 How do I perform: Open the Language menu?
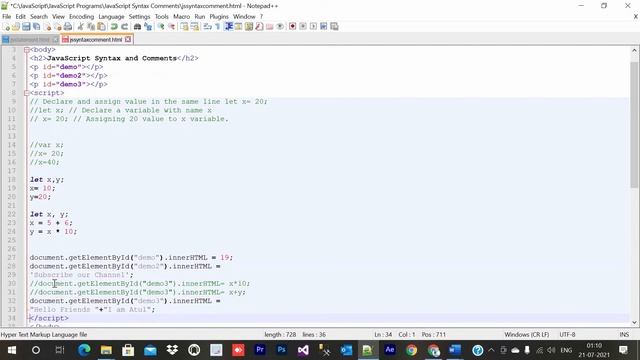pyautogui.click(x=111, y=16)
